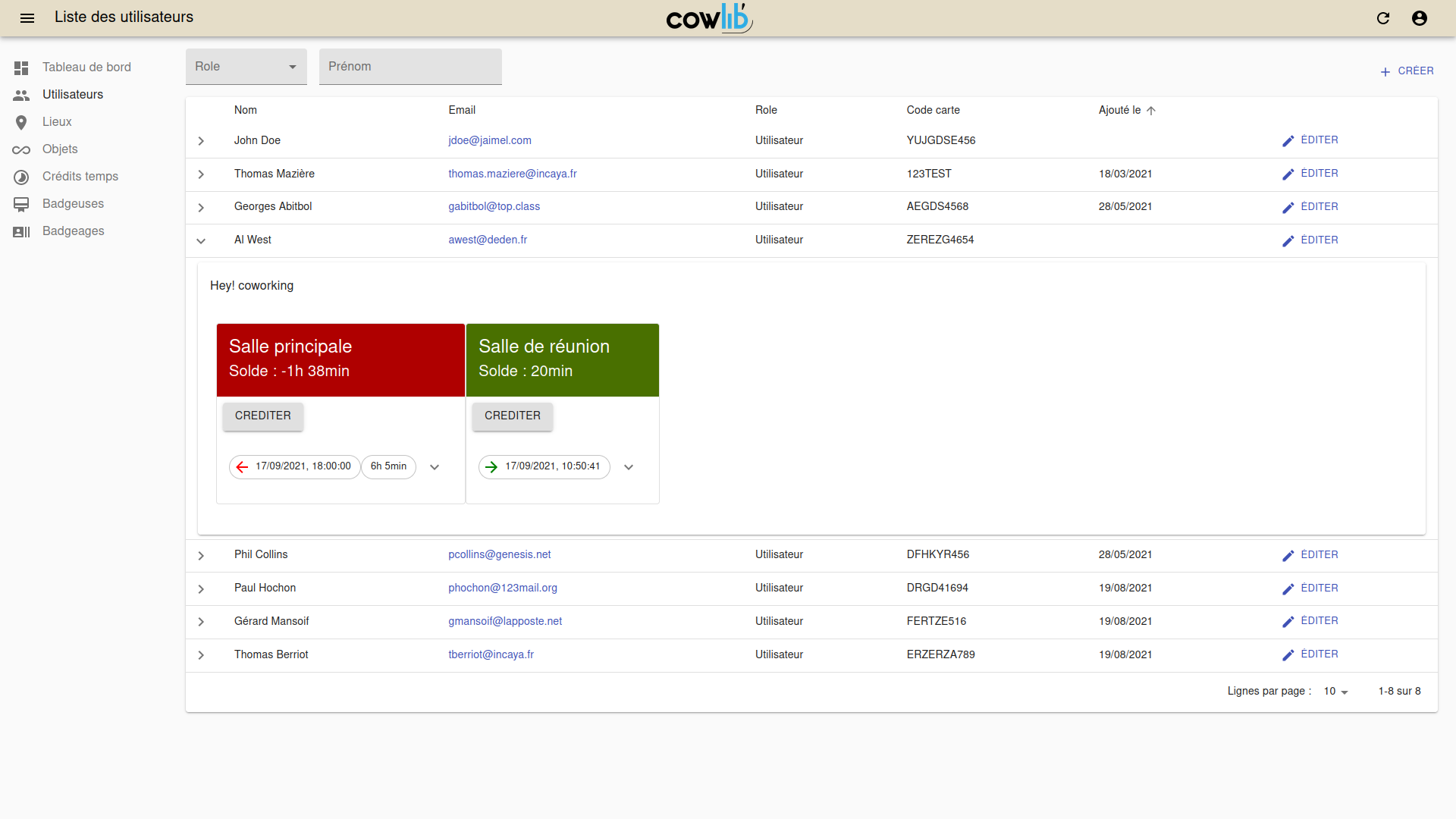Screen dimensions: 1456x819
Task: Focus the Prénom search field
Action: coord(410,67)
